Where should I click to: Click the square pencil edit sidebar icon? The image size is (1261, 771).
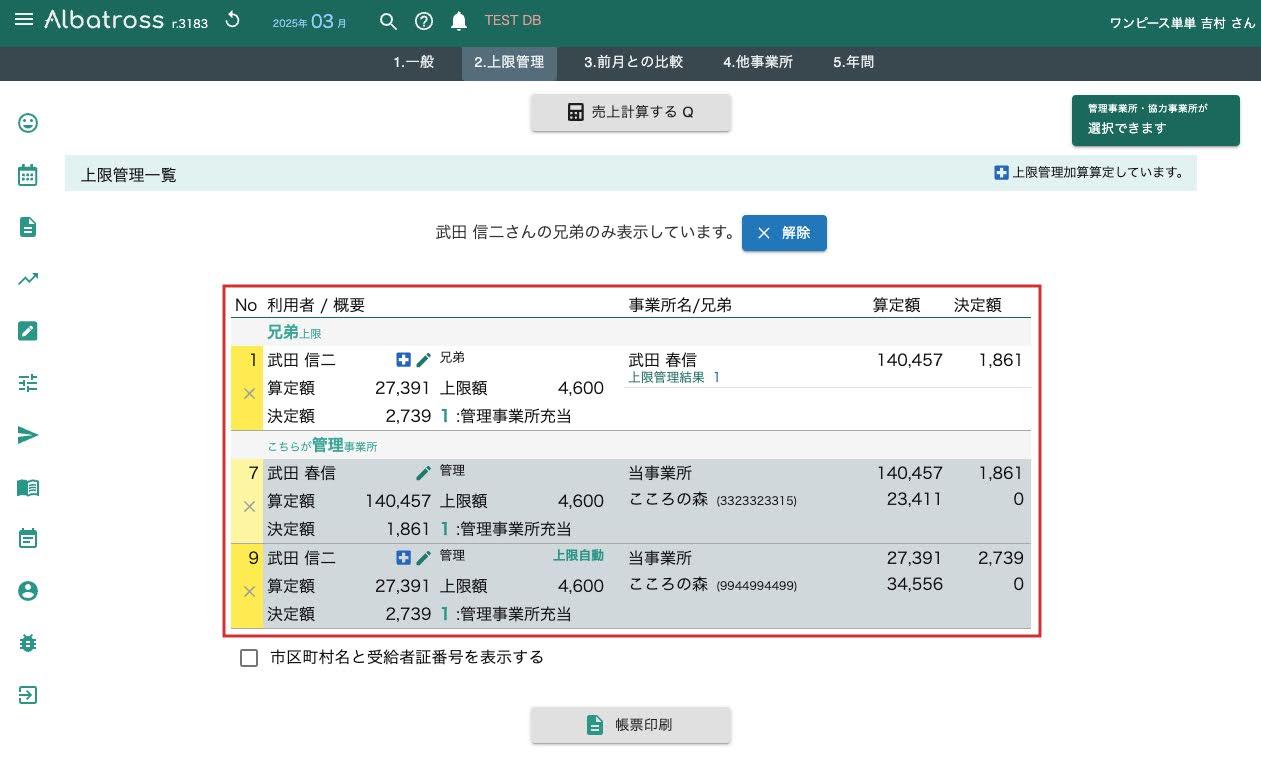point(28,331)
